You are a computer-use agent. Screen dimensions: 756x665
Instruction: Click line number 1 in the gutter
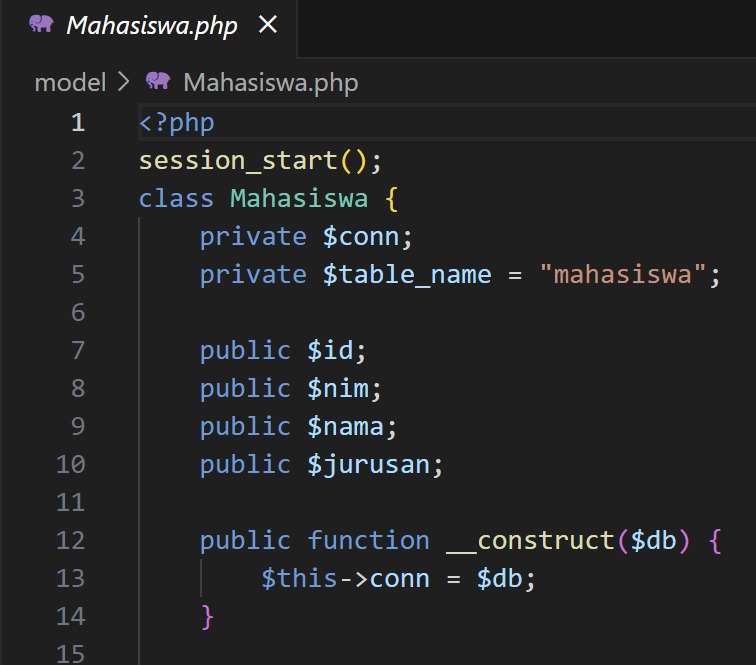pyautogui.click(x=77, y=123)
